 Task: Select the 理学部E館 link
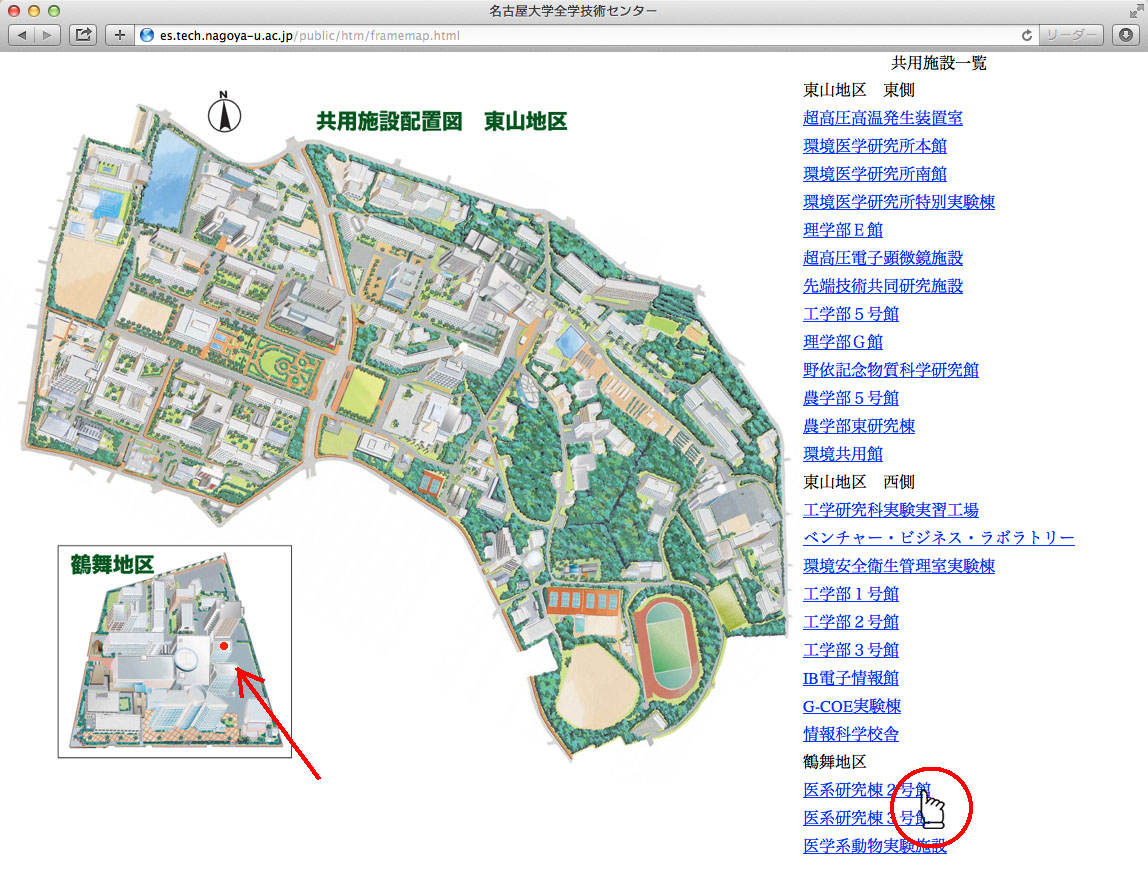(842, 230)
